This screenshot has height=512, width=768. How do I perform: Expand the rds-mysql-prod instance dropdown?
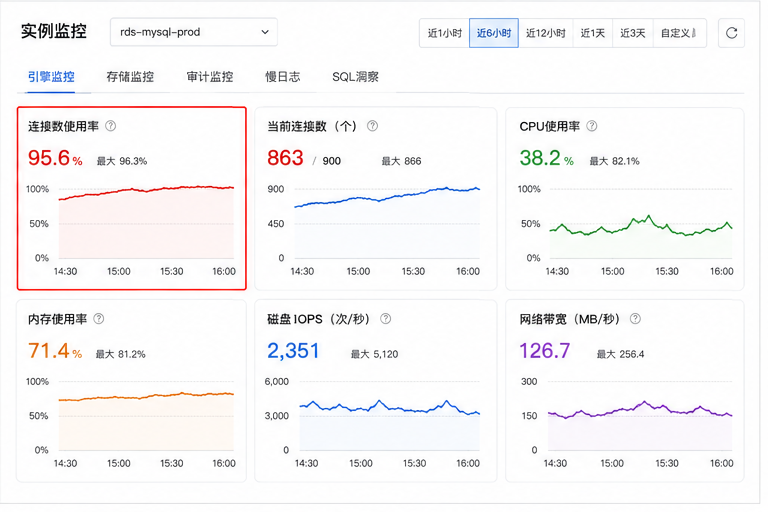[x=194, y=32]
